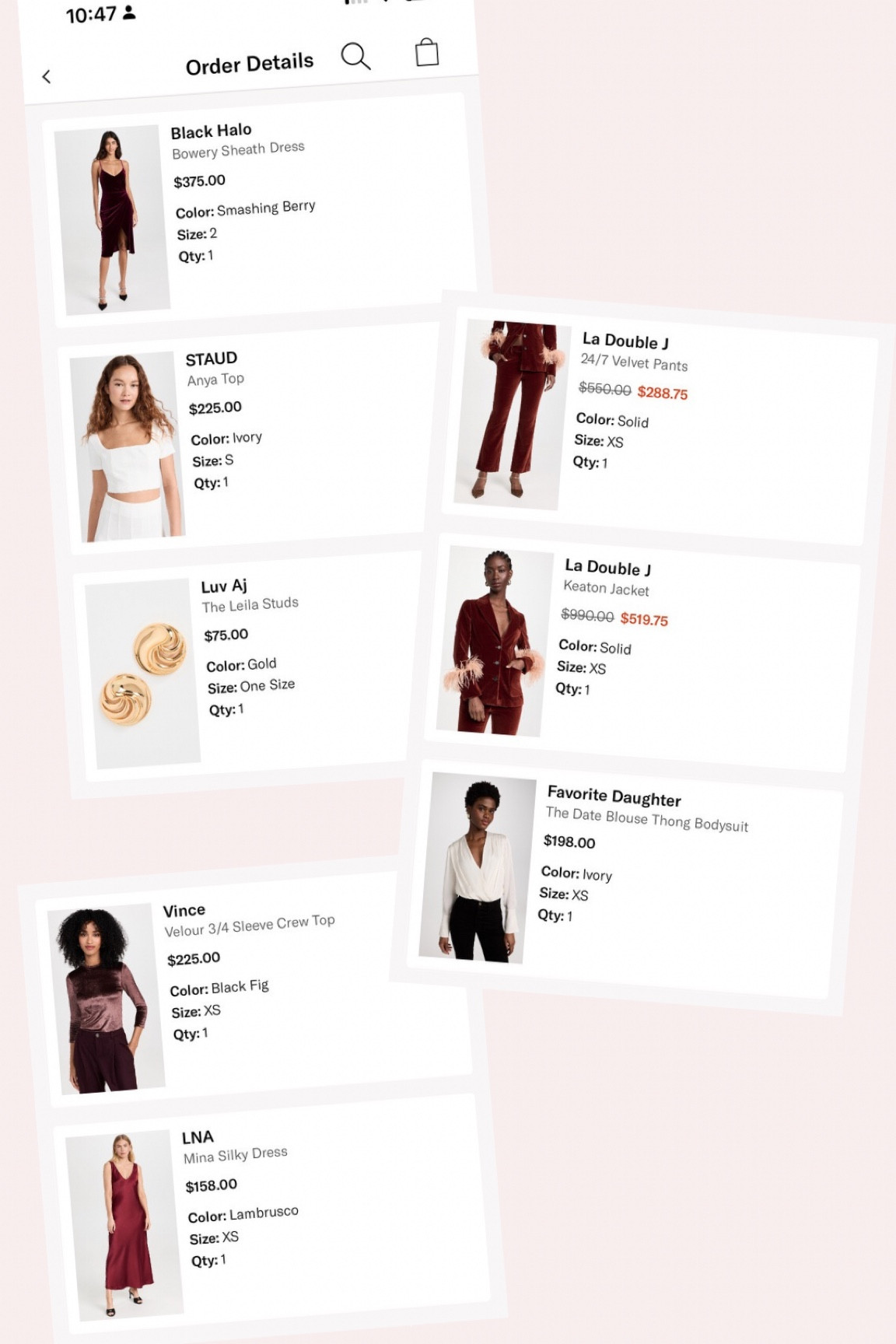896x1344 pixels.
Task: Open the shopping bag icon
Action: pyautogui.click(x=427, y=51)
